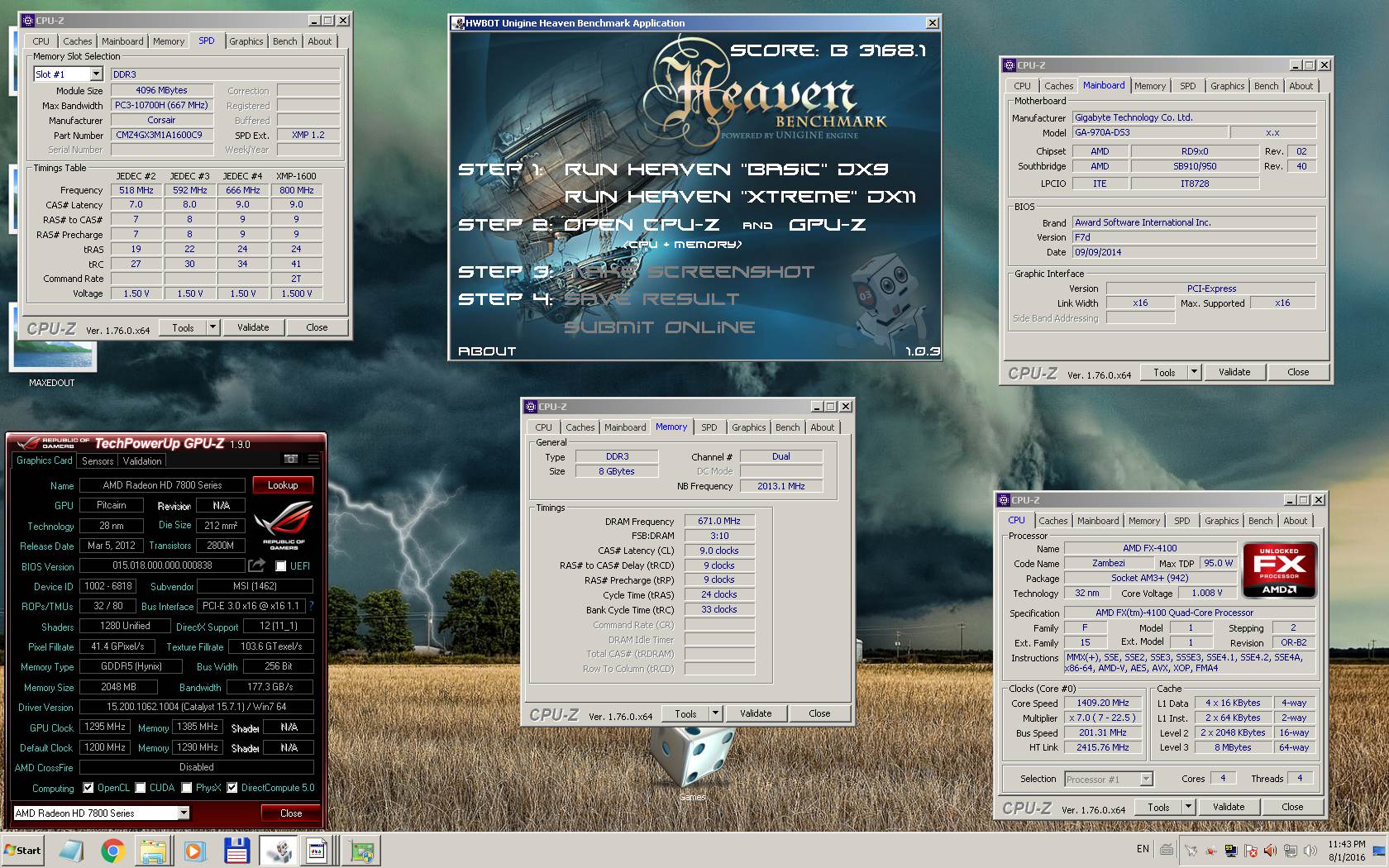The width and height of the screenshot is (1389, 868).
Task: Click Close button in Memory CPU-Z window
Action: 819,713
